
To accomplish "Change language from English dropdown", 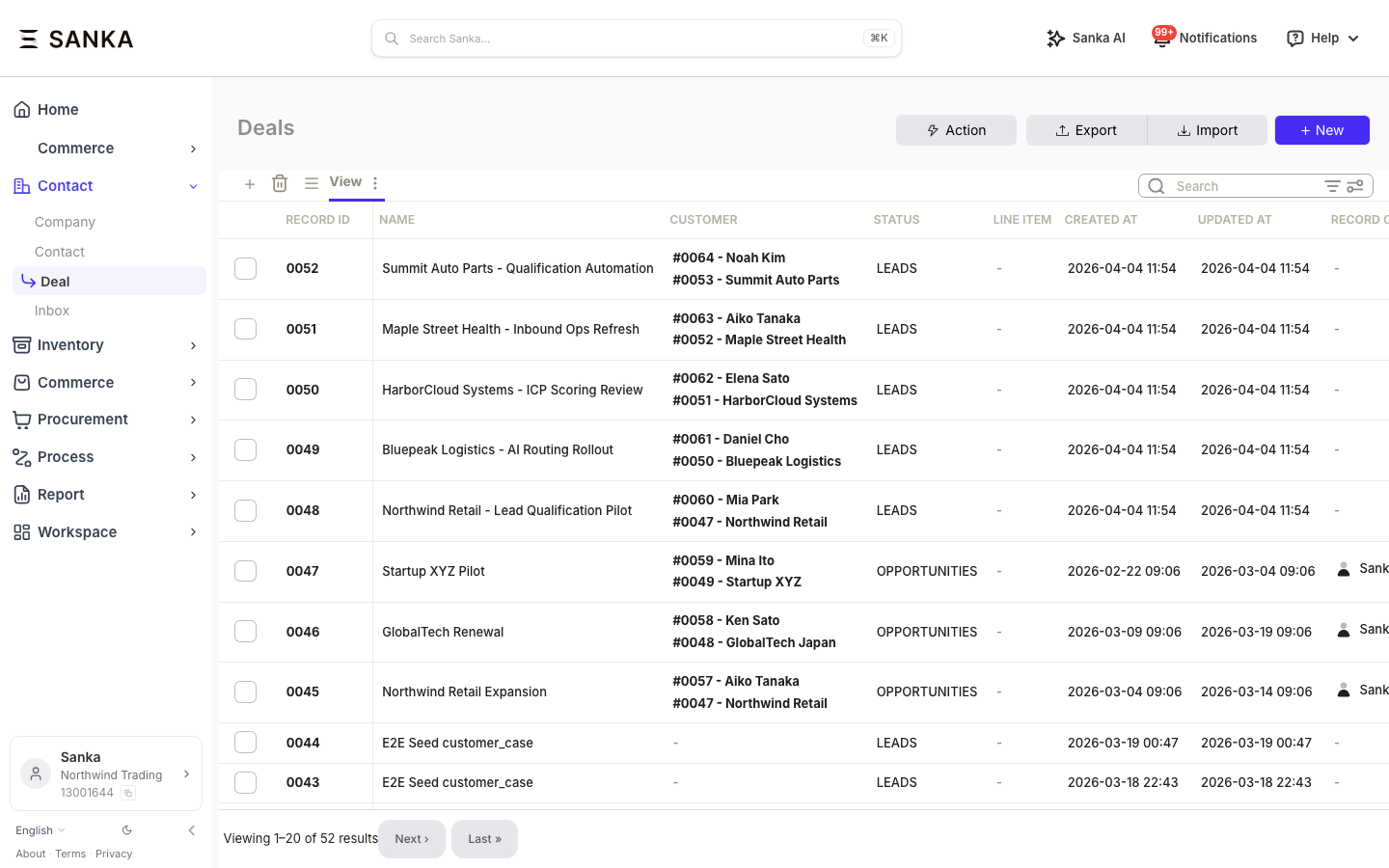I will coord(40,830).
